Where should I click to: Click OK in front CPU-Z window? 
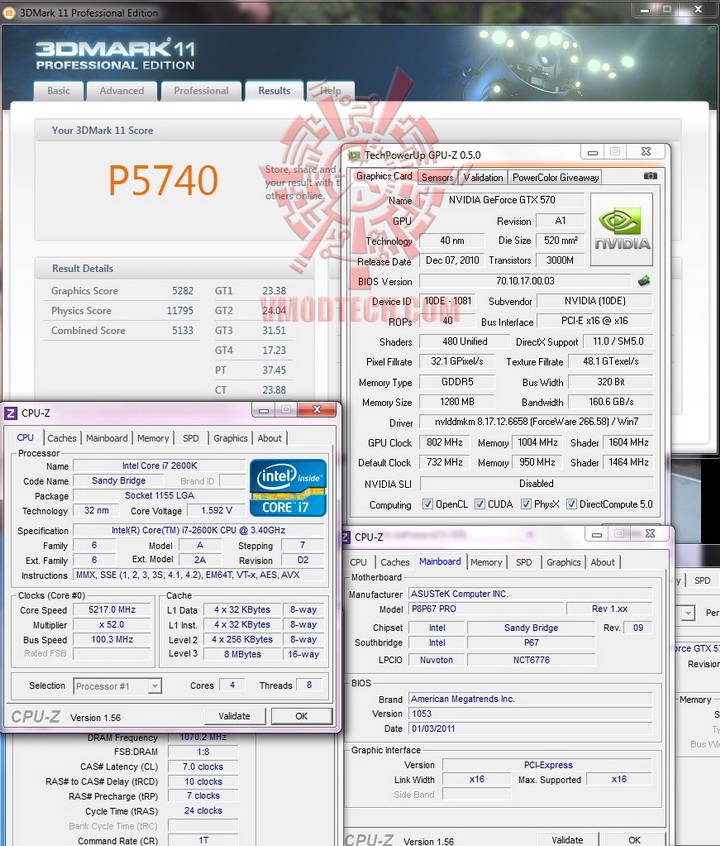coord(301,716)
